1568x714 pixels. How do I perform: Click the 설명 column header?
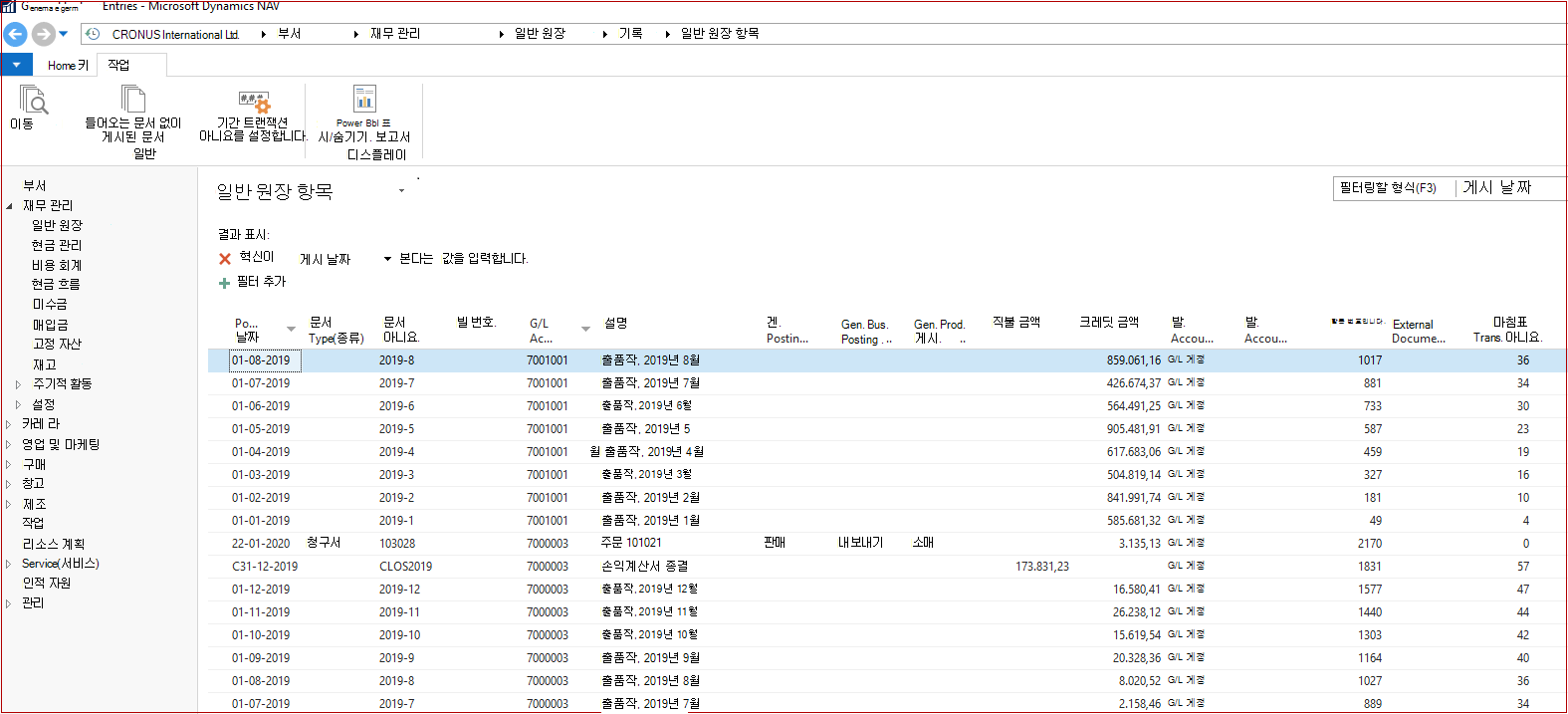pyautogui.click(x=615, y=324)
